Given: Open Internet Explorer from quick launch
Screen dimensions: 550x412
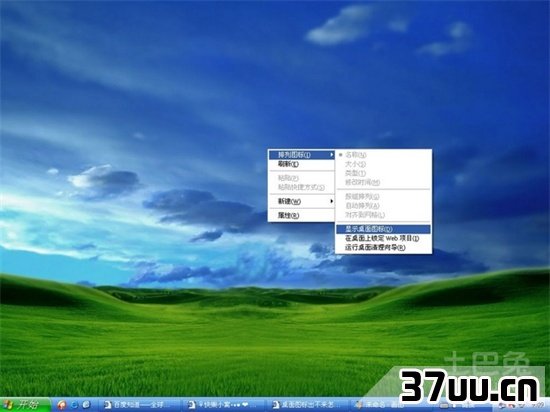Looking at the screenshot, I should (74, 405).
